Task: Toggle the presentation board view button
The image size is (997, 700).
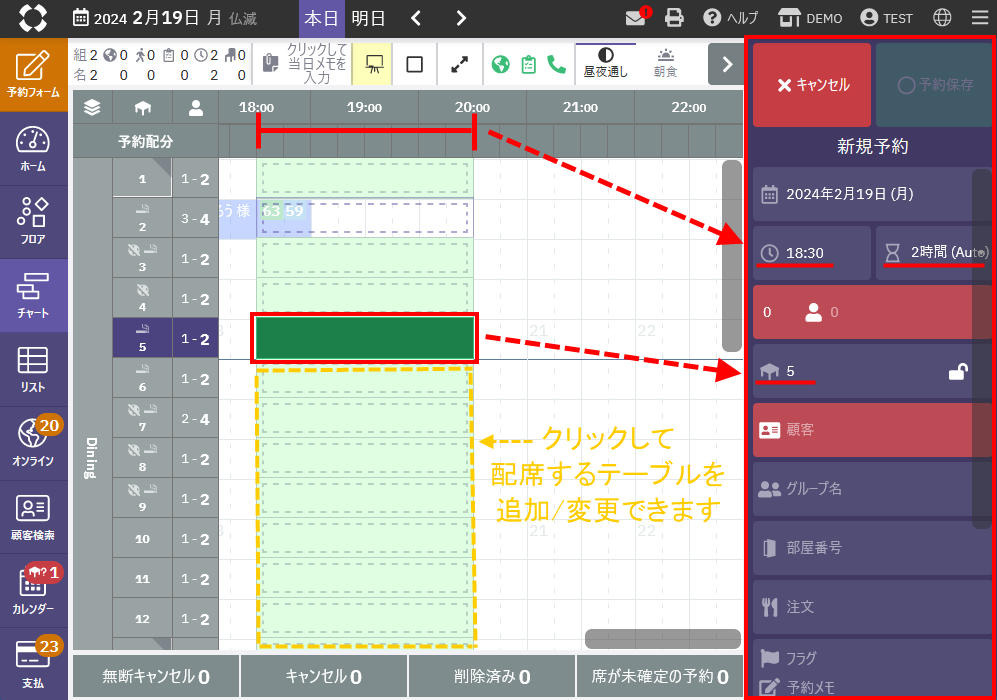Action: tap(375, 64)
